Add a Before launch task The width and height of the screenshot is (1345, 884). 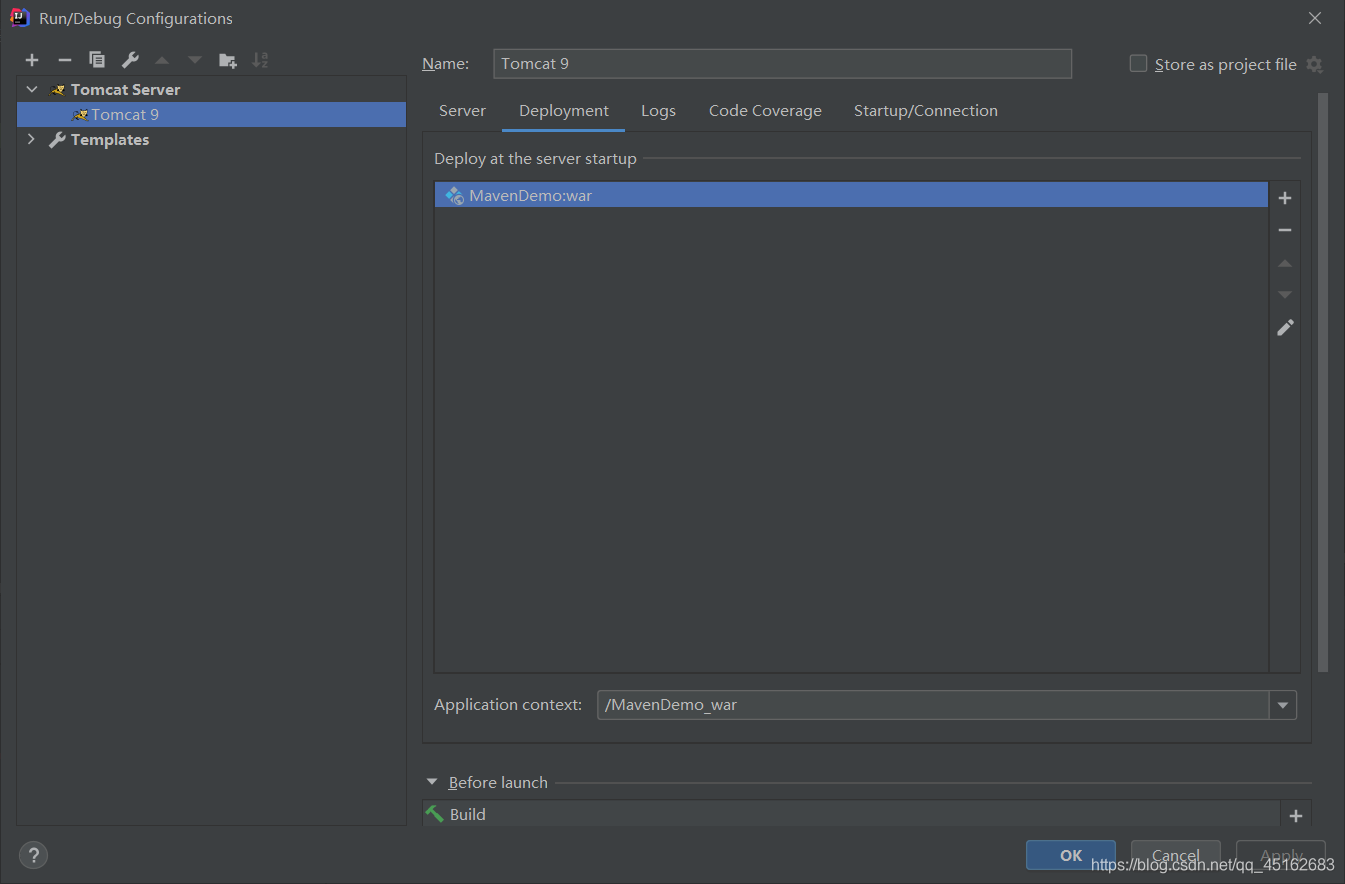click(x=1296, y=816)
